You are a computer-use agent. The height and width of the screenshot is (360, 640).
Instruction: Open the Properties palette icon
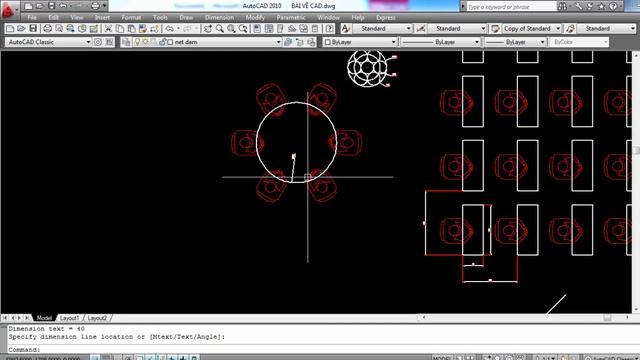[257, 29]
